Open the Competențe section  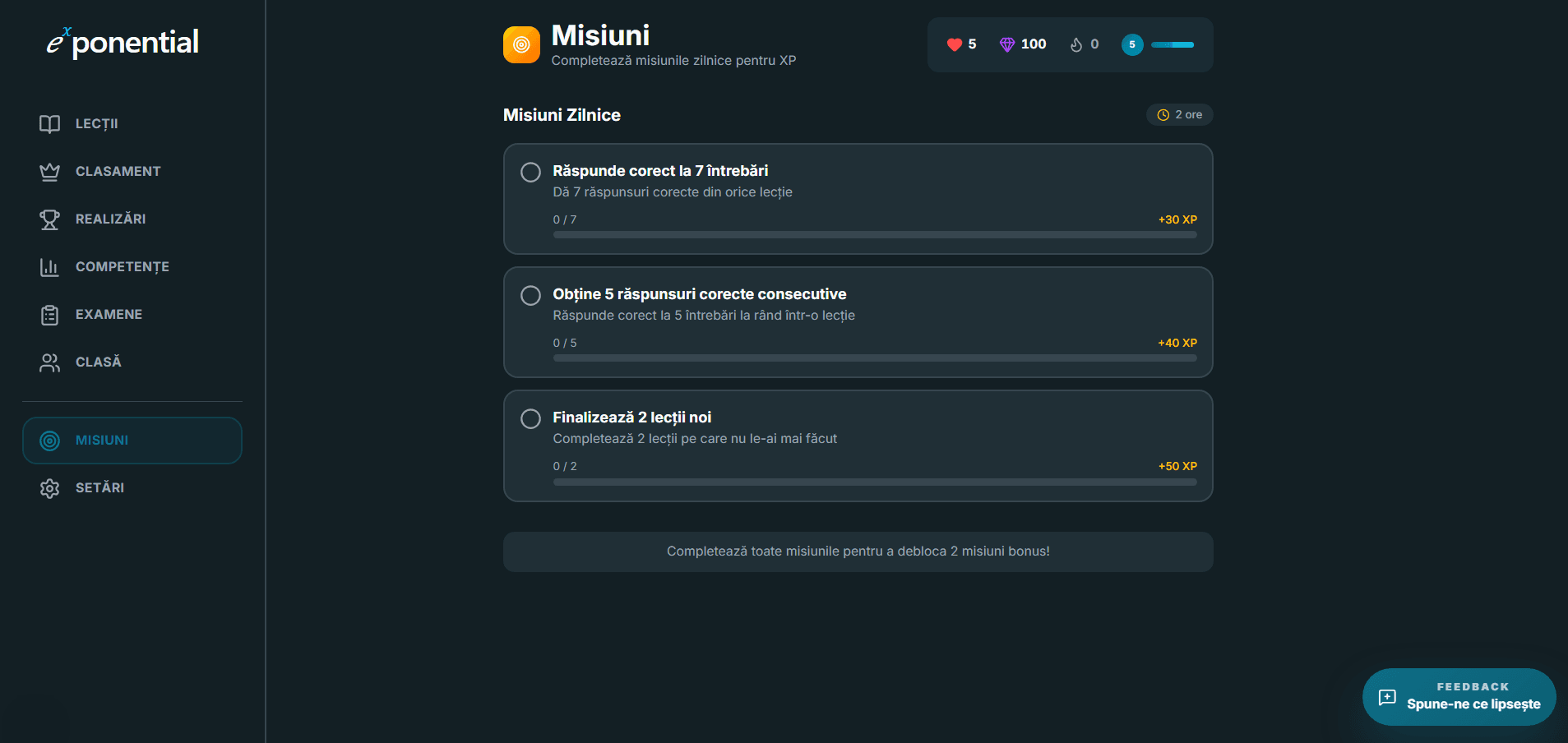point(132,267)
